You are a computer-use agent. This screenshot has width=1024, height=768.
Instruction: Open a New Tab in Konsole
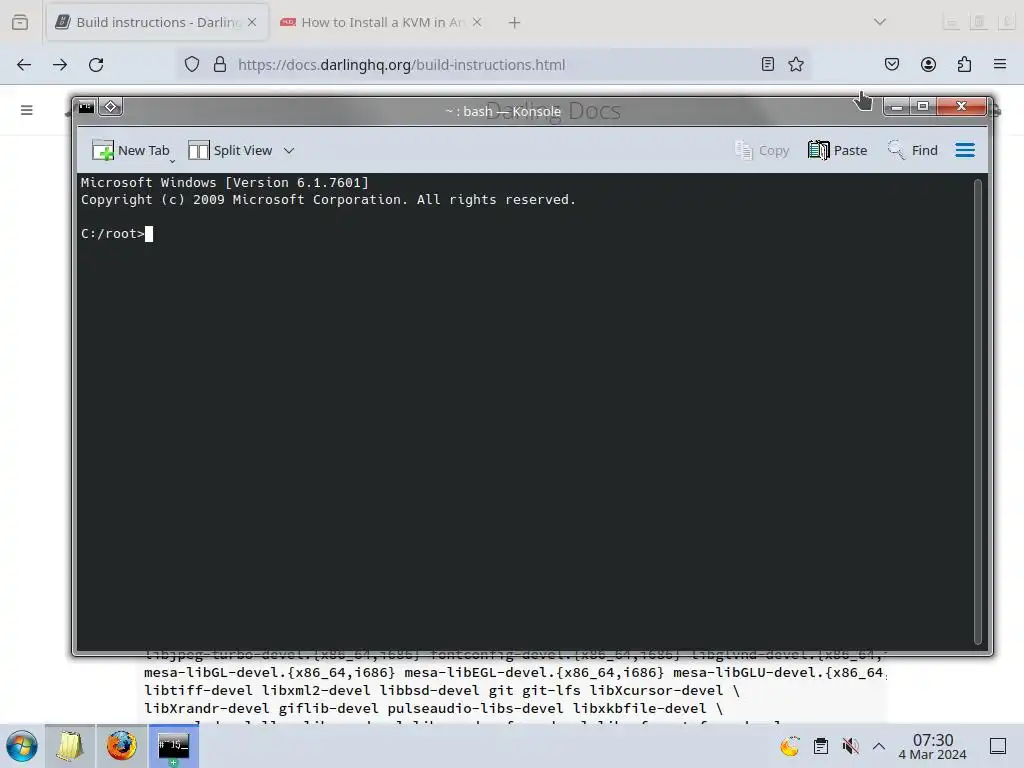131,151
